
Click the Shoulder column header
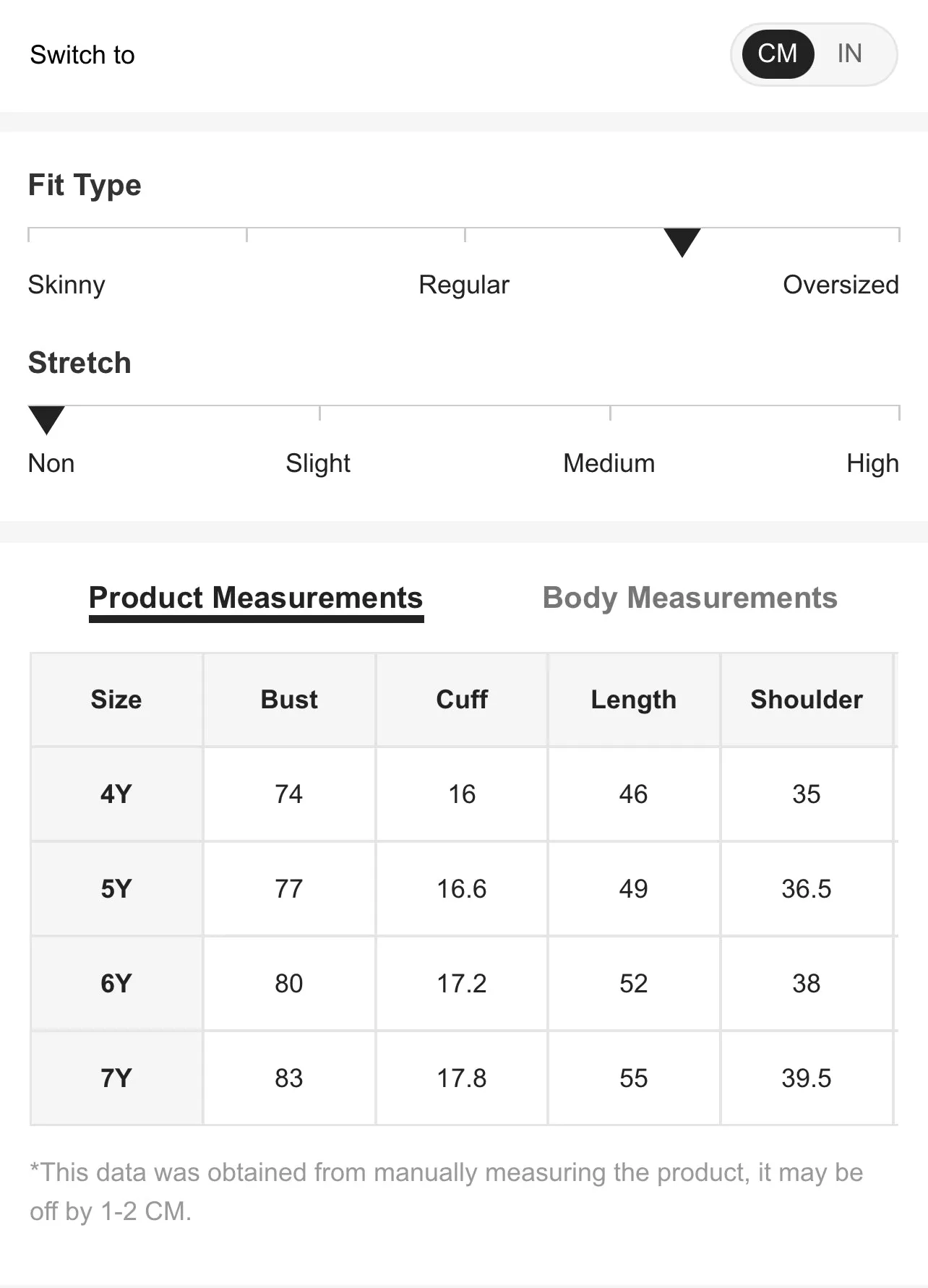coord(807,700)
